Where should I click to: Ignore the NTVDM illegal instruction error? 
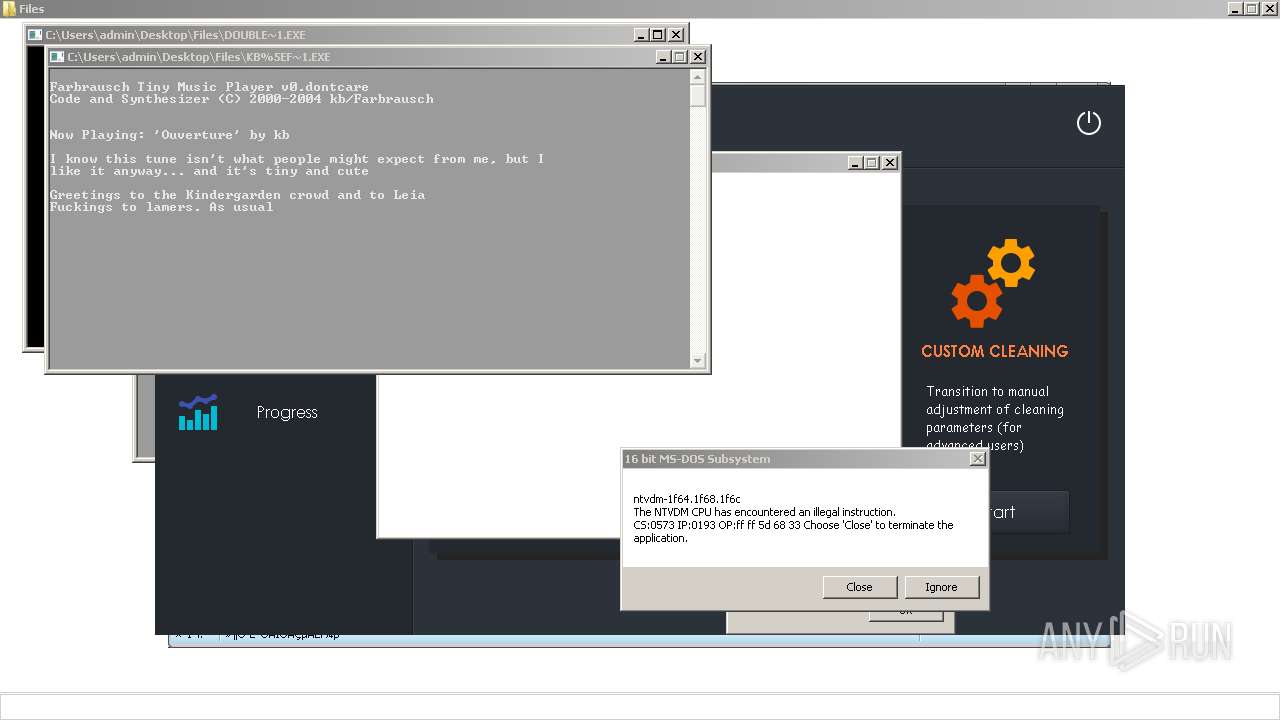tap(941, 587)
